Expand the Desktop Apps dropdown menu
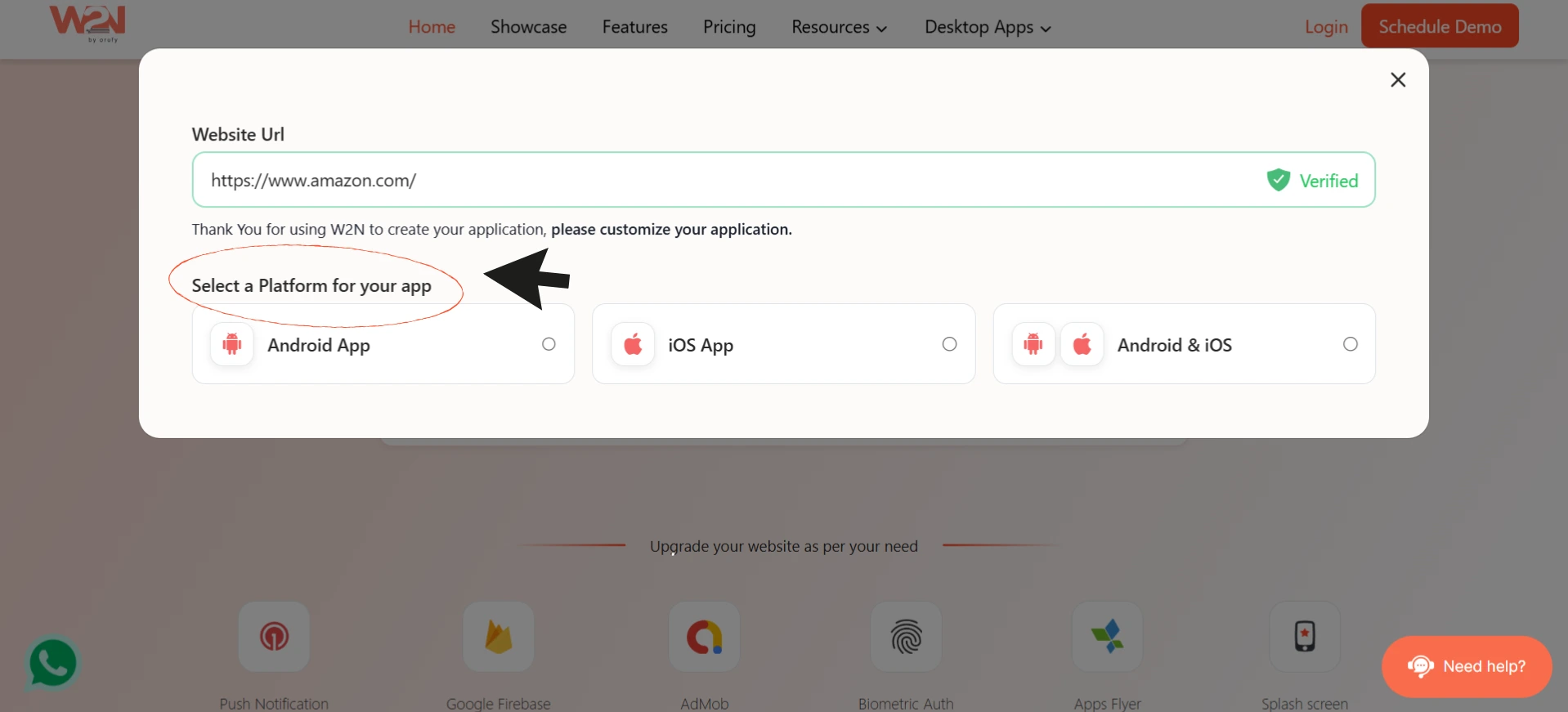Image resolution: width=1568 pixels, height=712 pixels. [988, 27]
